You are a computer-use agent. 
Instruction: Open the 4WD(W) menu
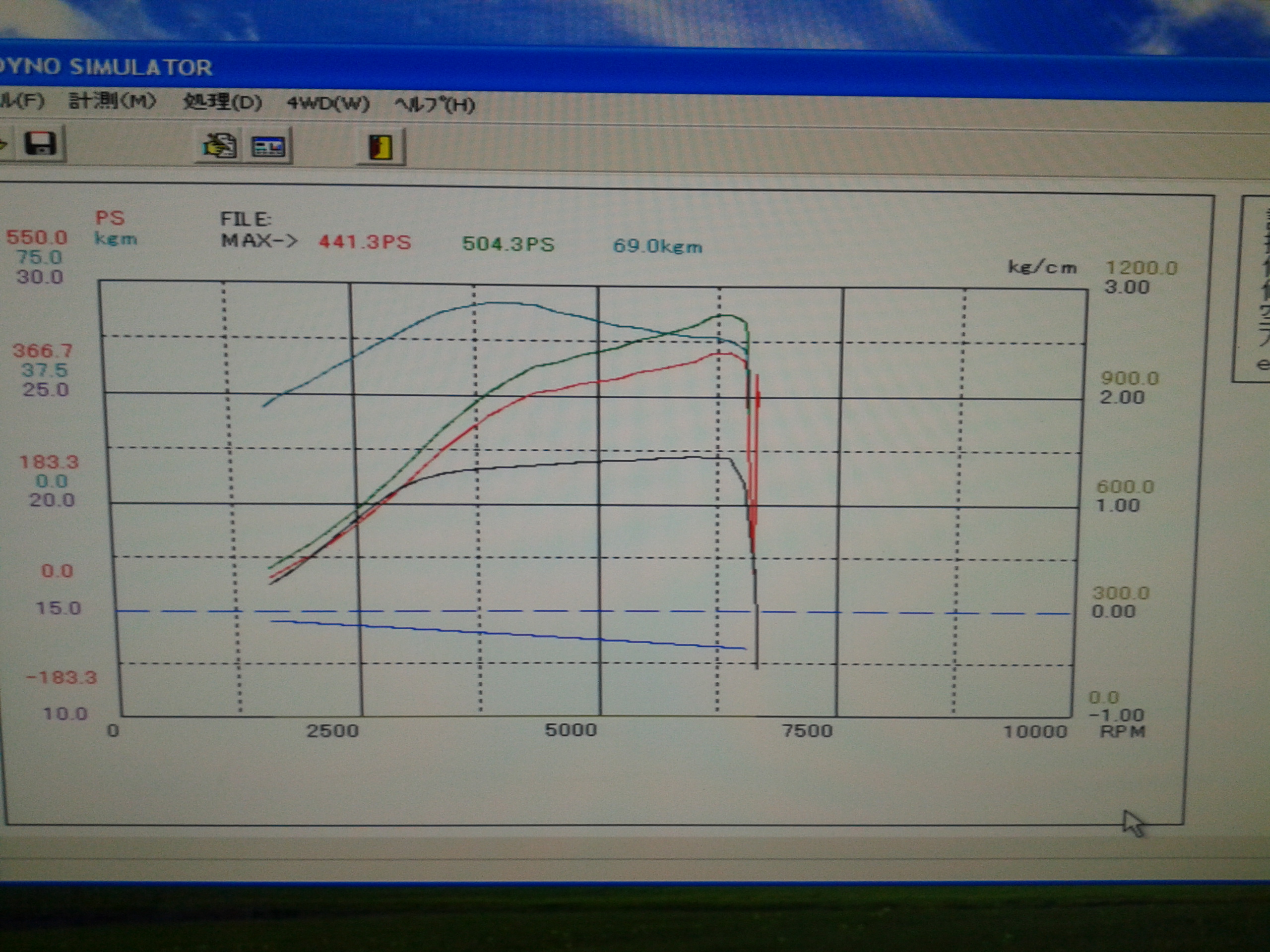[328, 104]
